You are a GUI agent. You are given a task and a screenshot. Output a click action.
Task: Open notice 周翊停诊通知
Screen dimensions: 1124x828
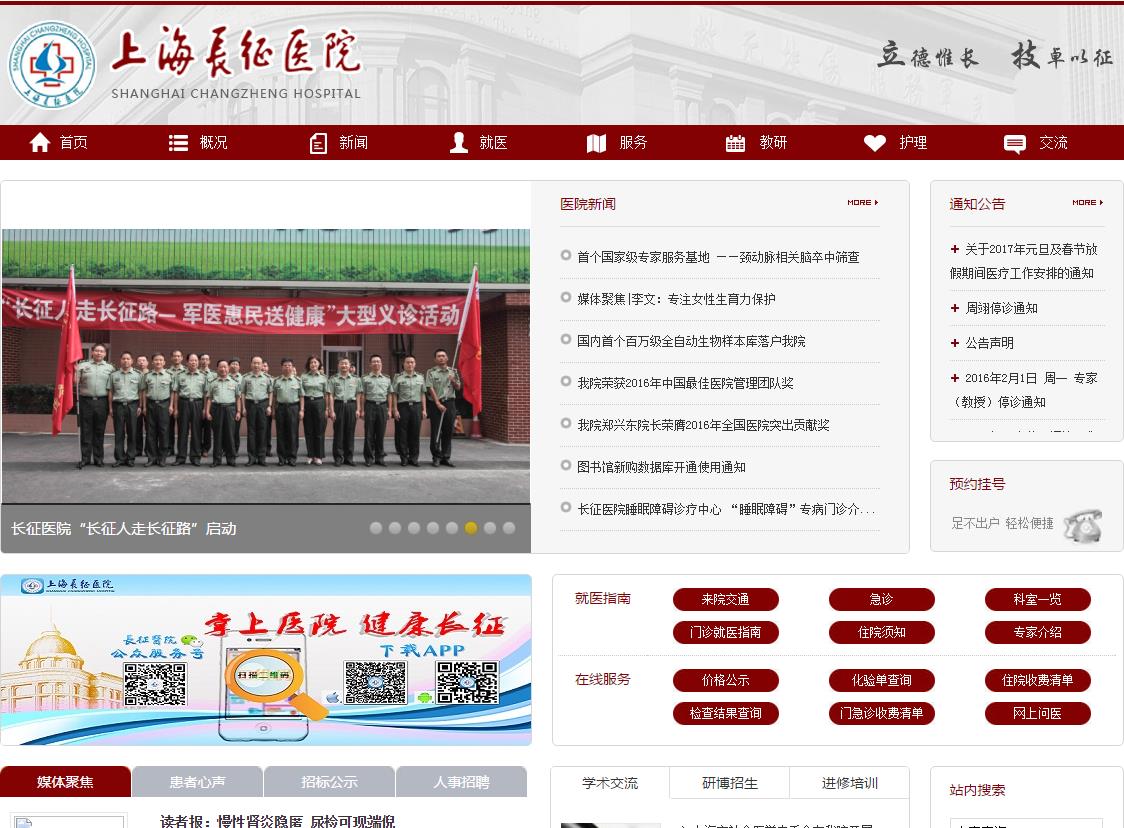(1001, 308)
